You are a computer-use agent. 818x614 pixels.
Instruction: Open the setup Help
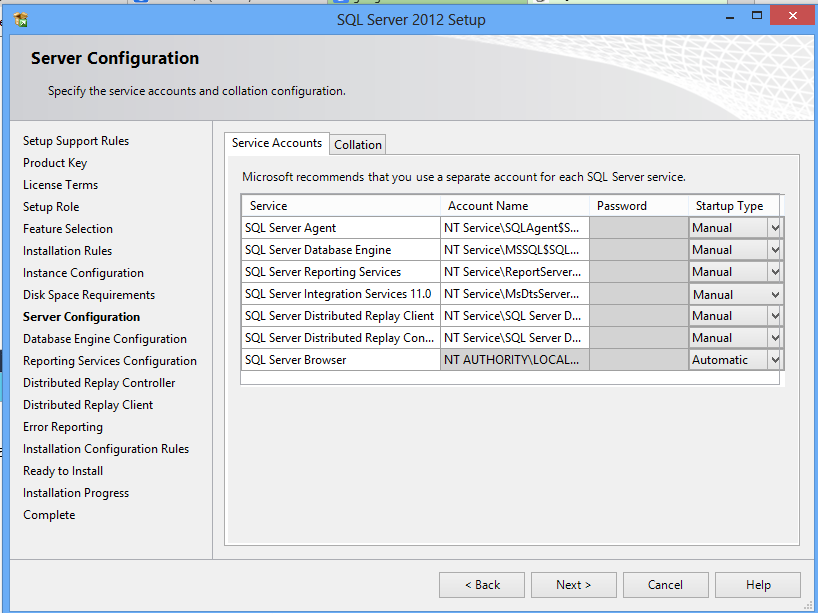click(x=757, y=584)
